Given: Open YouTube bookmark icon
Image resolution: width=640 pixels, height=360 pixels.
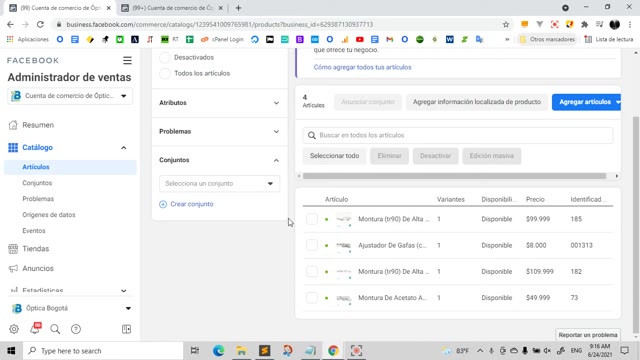Looking at the screenshot, I should coord(360,39).
